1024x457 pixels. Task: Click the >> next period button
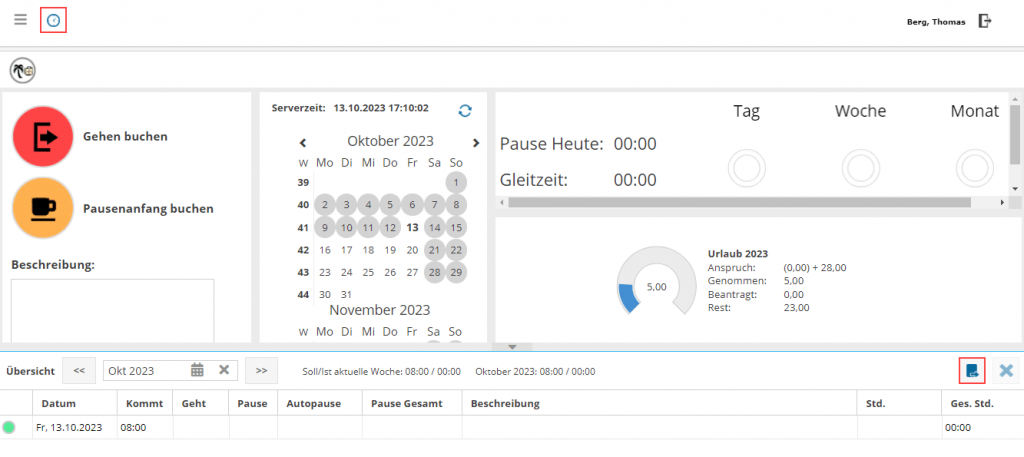[x=261, y=371]
